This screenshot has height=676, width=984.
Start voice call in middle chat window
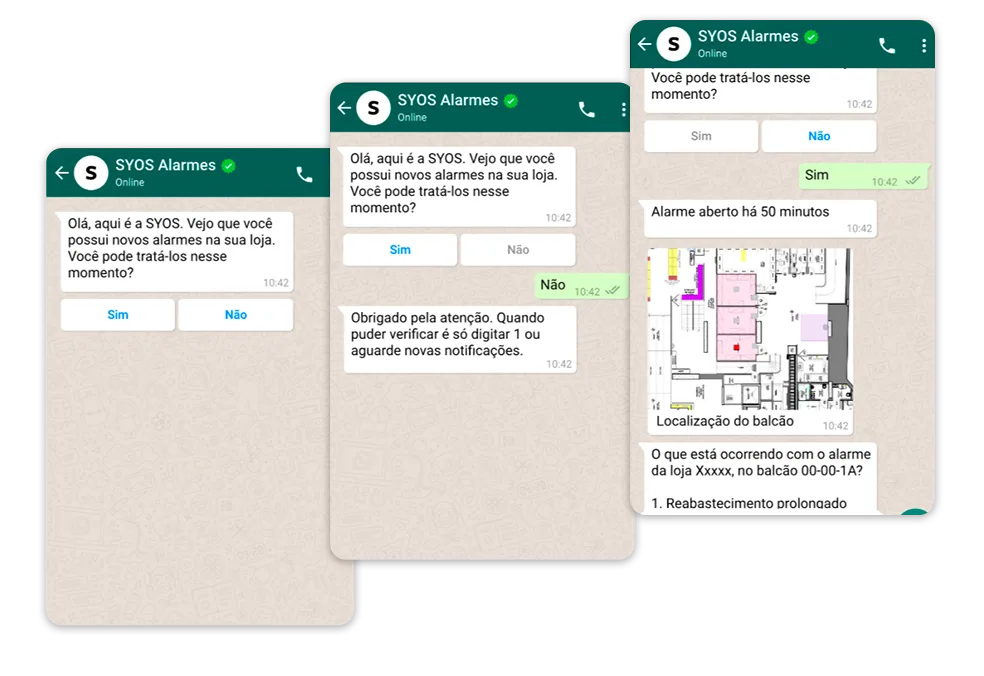[587, 109]
